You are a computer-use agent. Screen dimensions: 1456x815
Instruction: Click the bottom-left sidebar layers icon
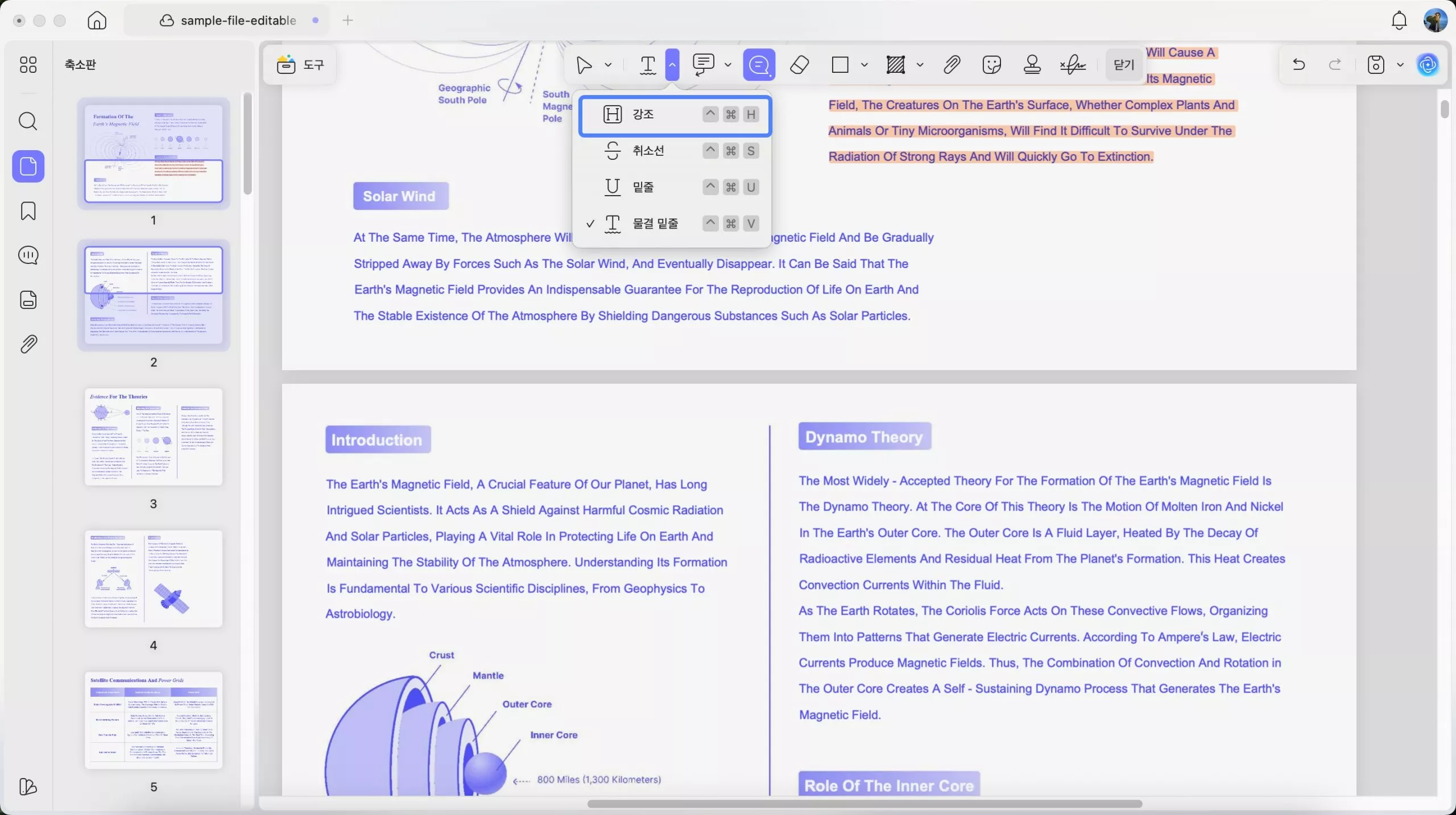[x=28, y=787]
